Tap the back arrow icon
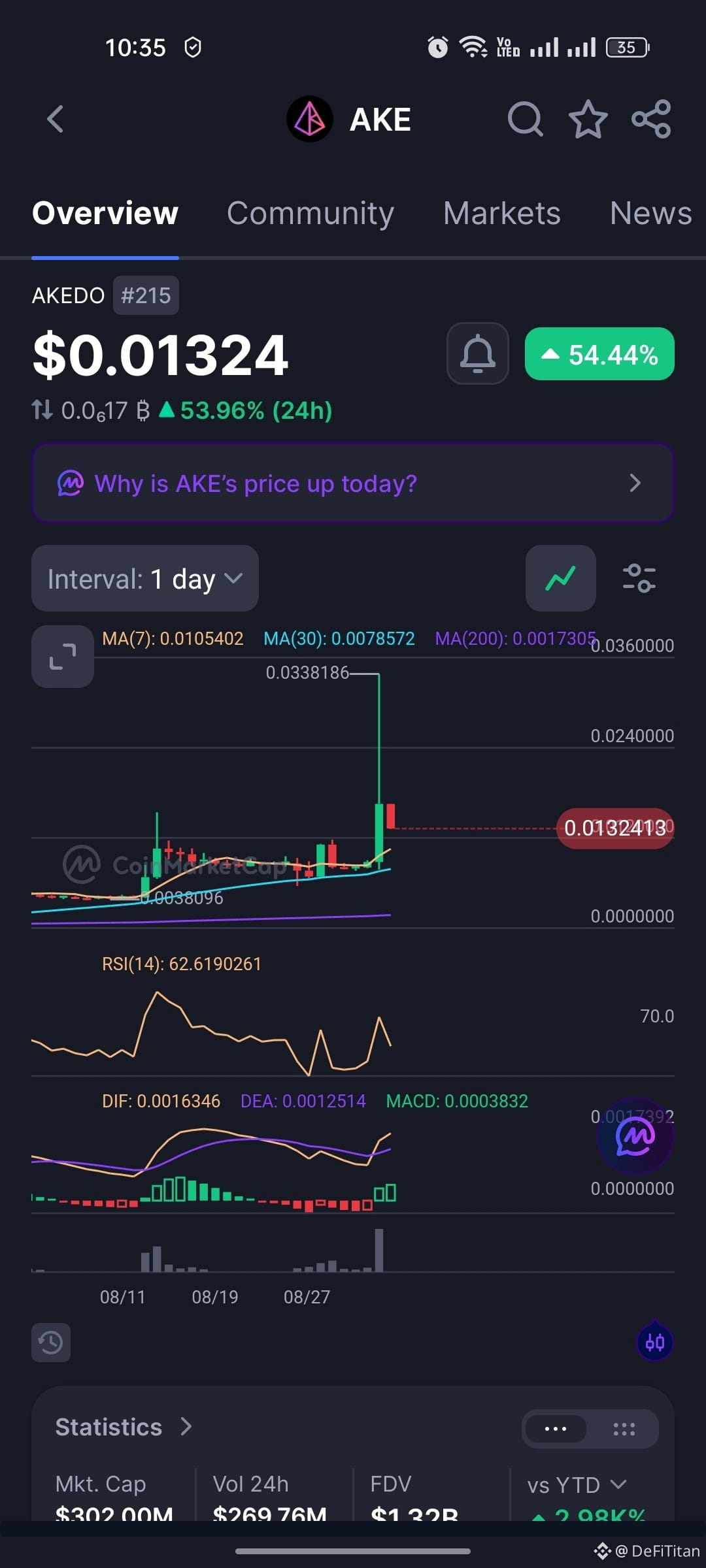The width and height of the screenshot is (706, 1568). tap(56, 120)
